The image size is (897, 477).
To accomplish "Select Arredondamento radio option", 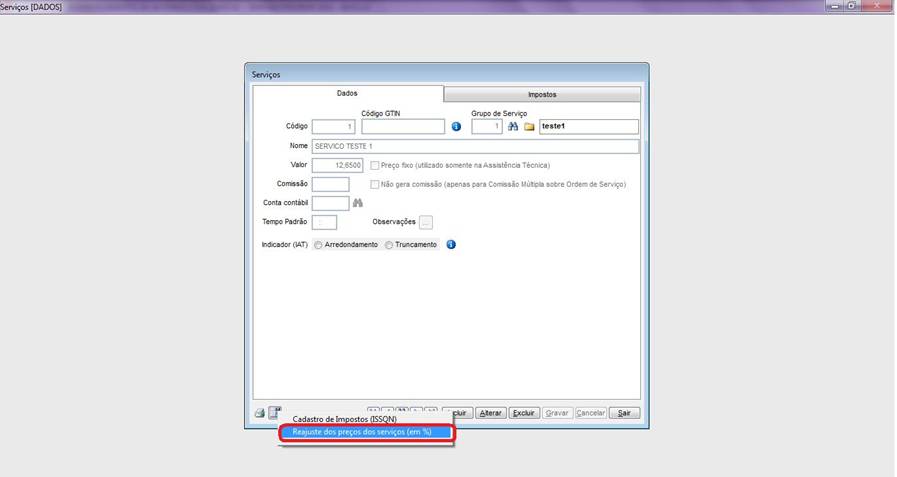I will coord(318,245).
